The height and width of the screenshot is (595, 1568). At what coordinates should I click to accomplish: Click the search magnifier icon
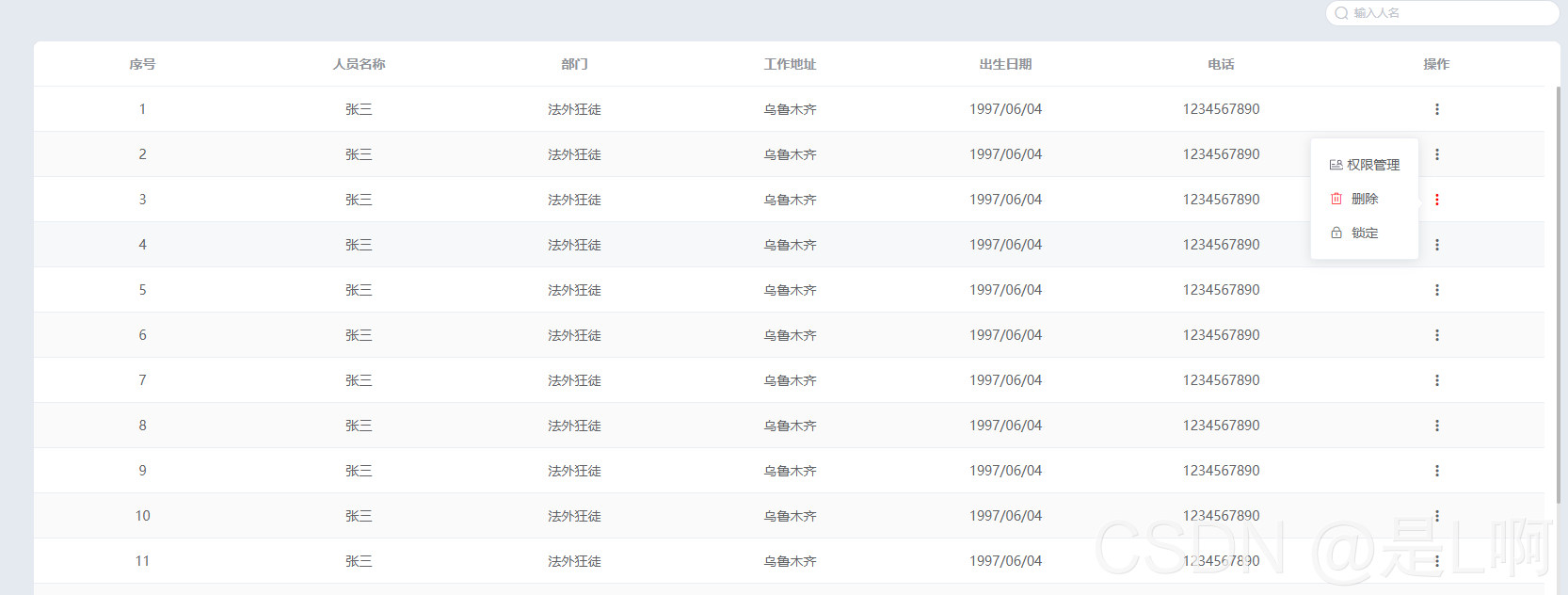[x=1341, y=13]
